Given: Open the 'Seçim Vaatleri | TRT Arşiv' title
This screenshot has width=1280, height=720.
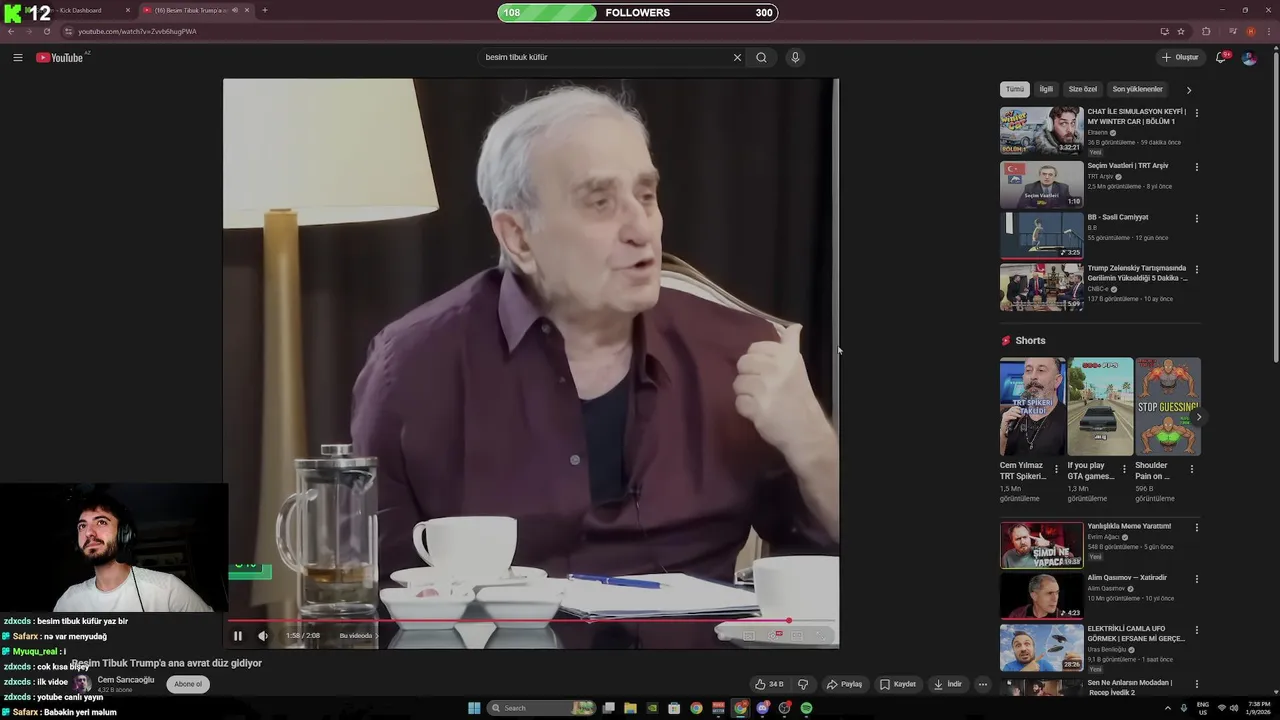Looking at the screenshot, I should [x=1127, y=166].
